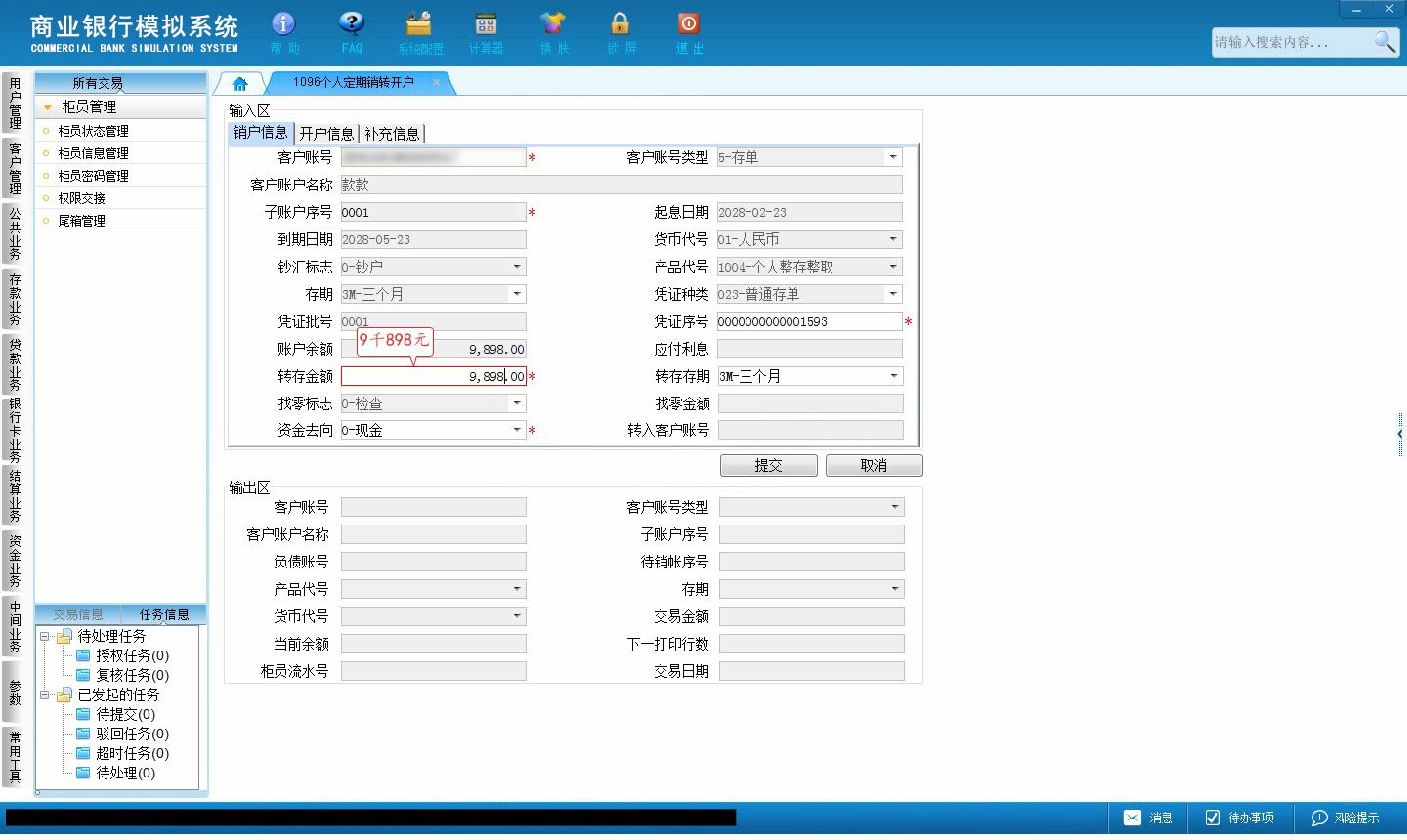Open 产品代号 dropdown showing 1004-个人整存整取
Screen dimensions: 1407x840
point(893,267)
